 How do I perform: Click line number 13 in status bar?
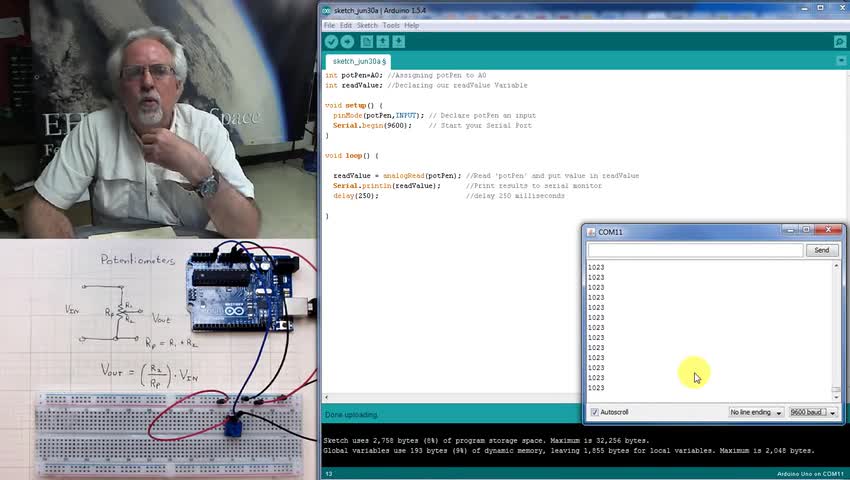(329, 474)
